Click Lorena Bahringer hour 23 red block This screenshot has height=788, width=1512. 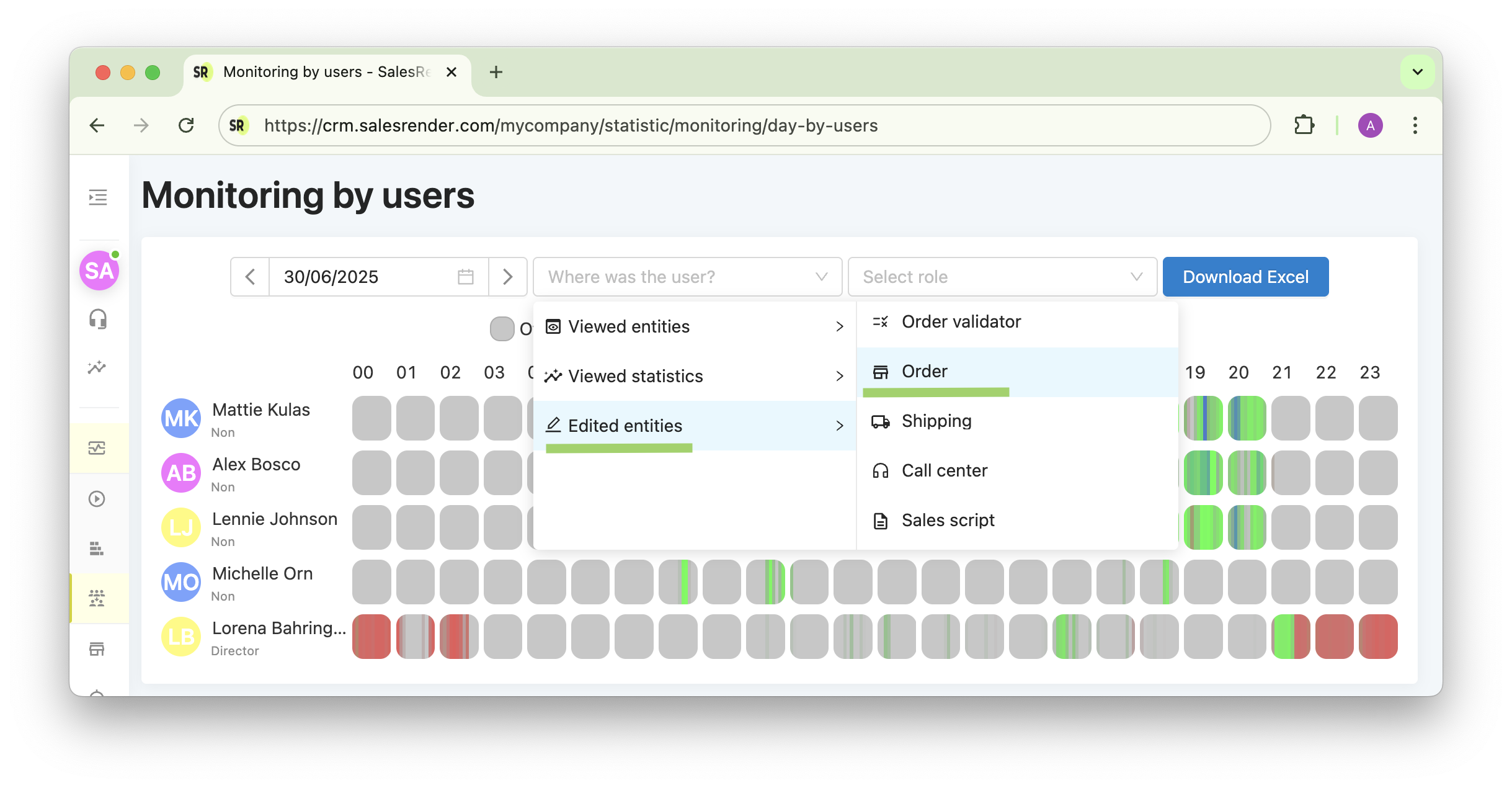pyautogui.click(x=1378, y=637)
